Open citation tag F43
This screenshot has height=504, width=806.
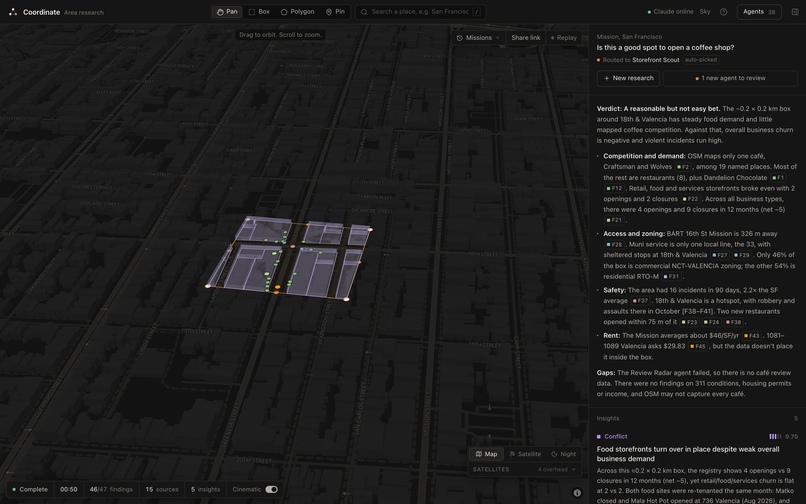pyautogui.click(x=752, y=336)
